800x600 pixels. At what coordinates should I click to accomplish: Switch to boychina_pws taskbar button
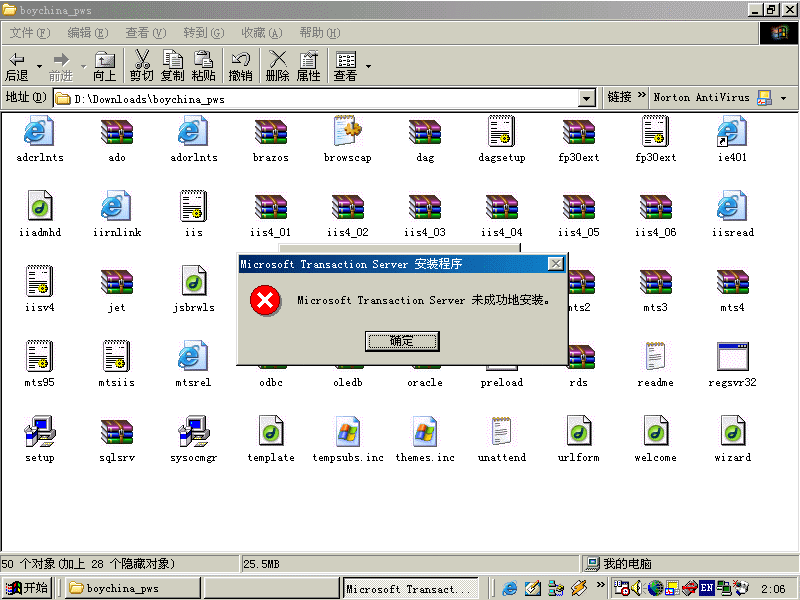pyautogui.click(x=133, y=588)
